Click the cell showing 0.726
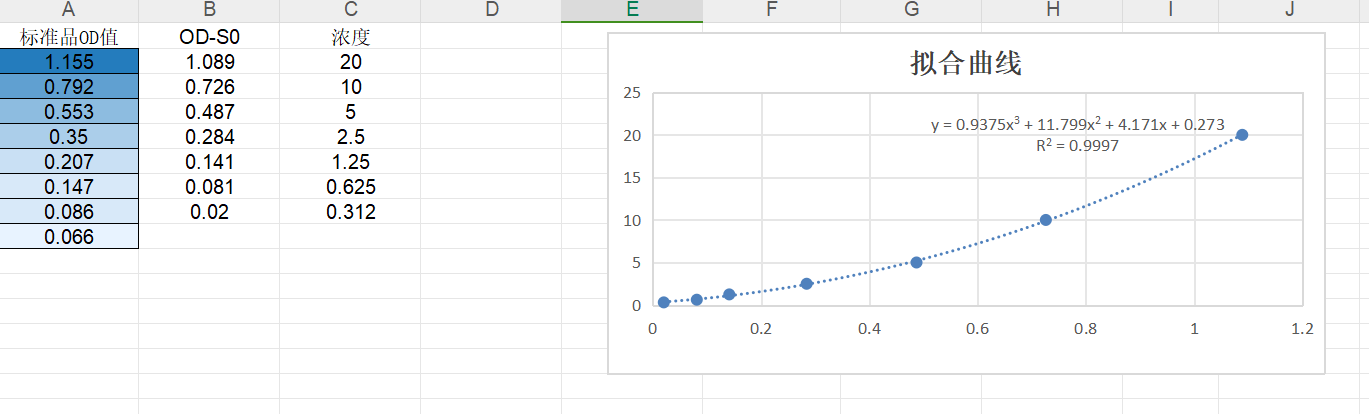 click(209, 87)
